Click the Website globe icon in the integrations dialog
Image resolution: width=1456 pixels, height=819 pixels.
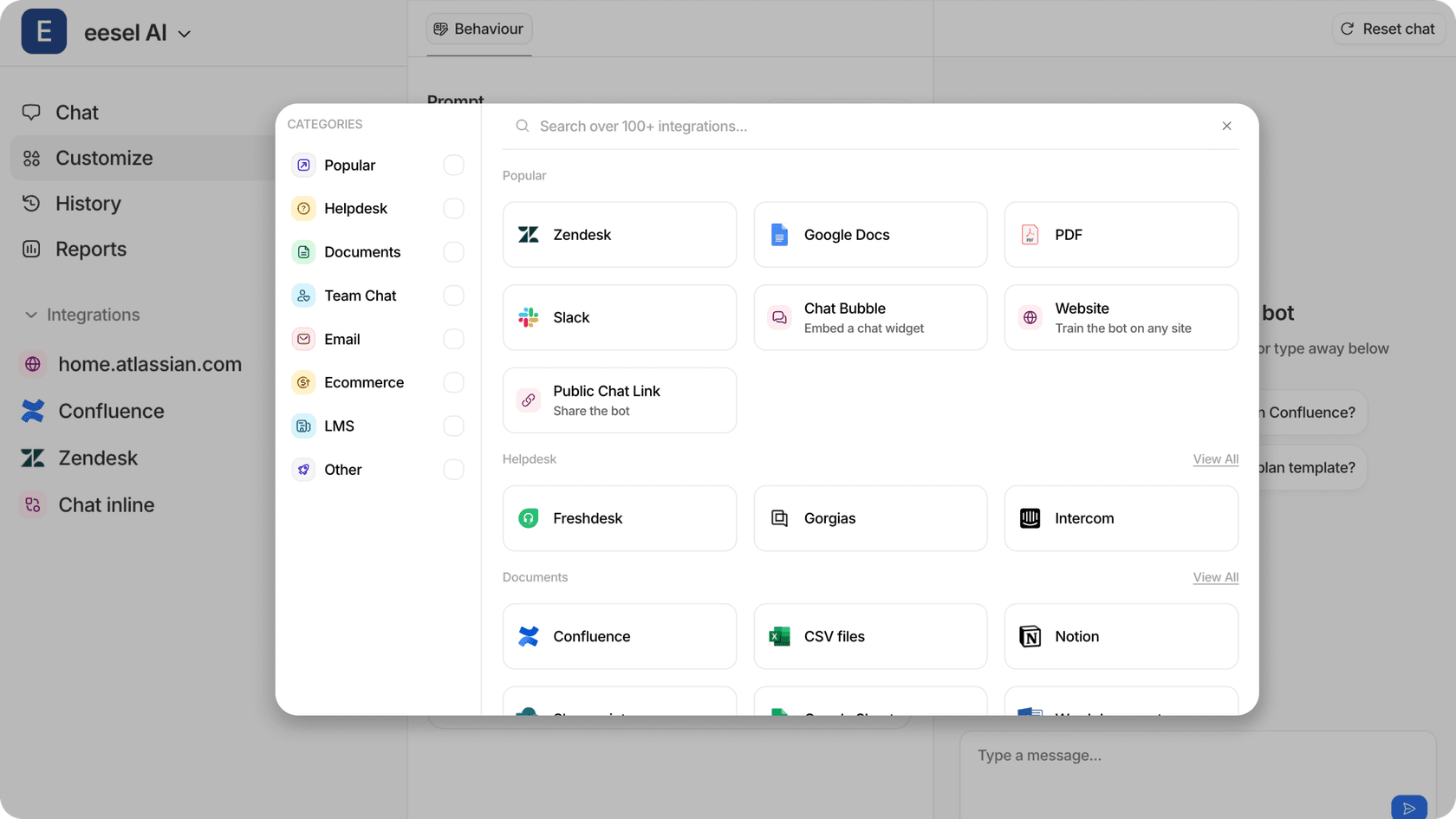click(1030, 317)
